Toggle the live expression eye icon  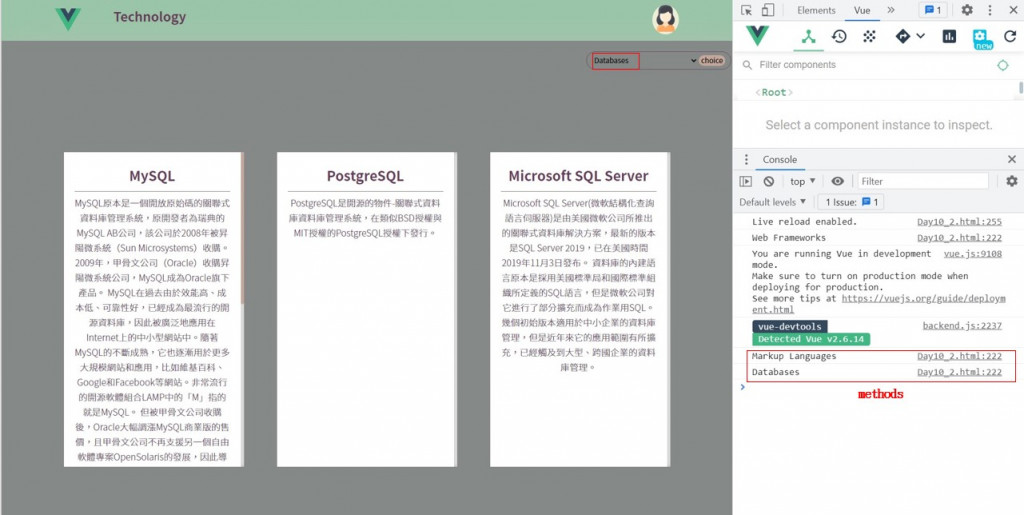tap(838, 181)
